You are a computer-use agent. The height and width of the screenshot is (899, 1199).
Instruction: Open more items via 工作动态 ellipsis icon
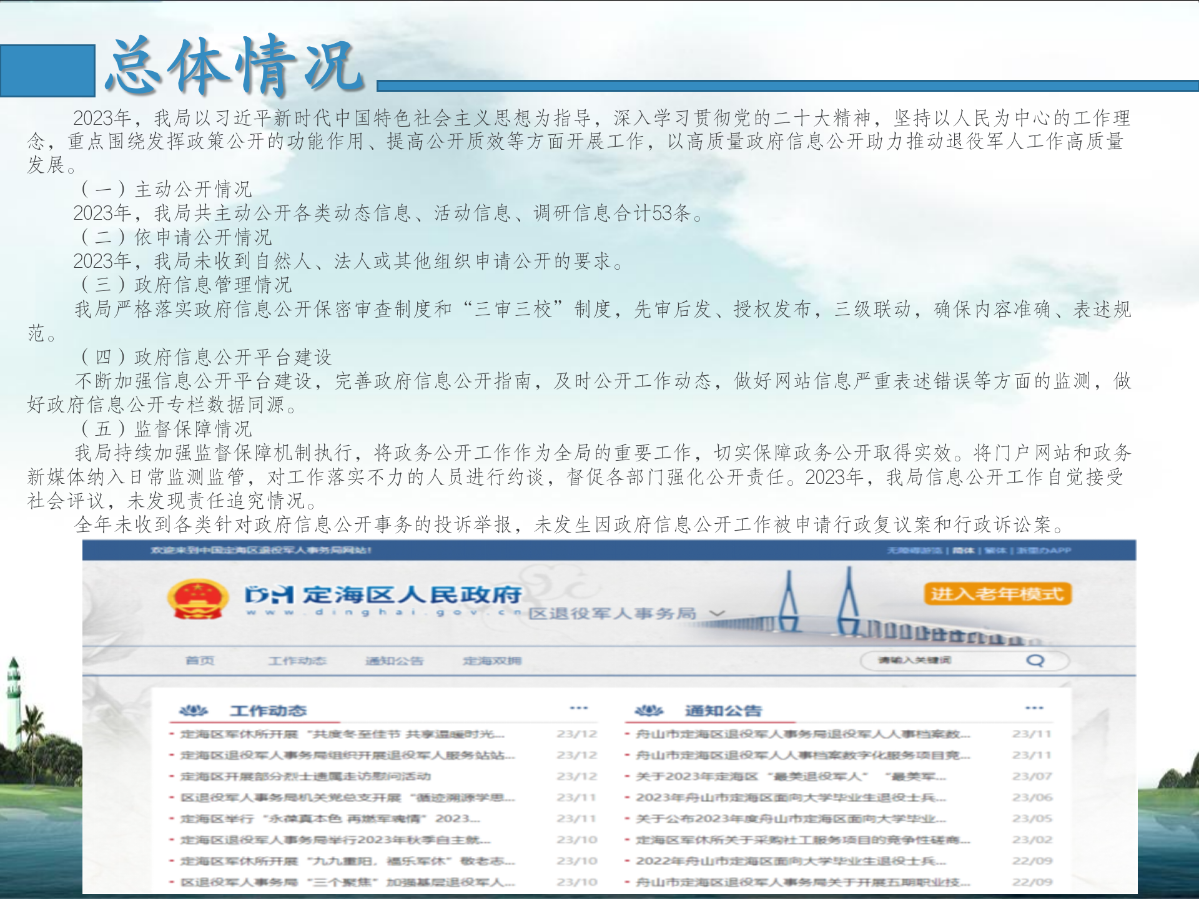(578, 707)
